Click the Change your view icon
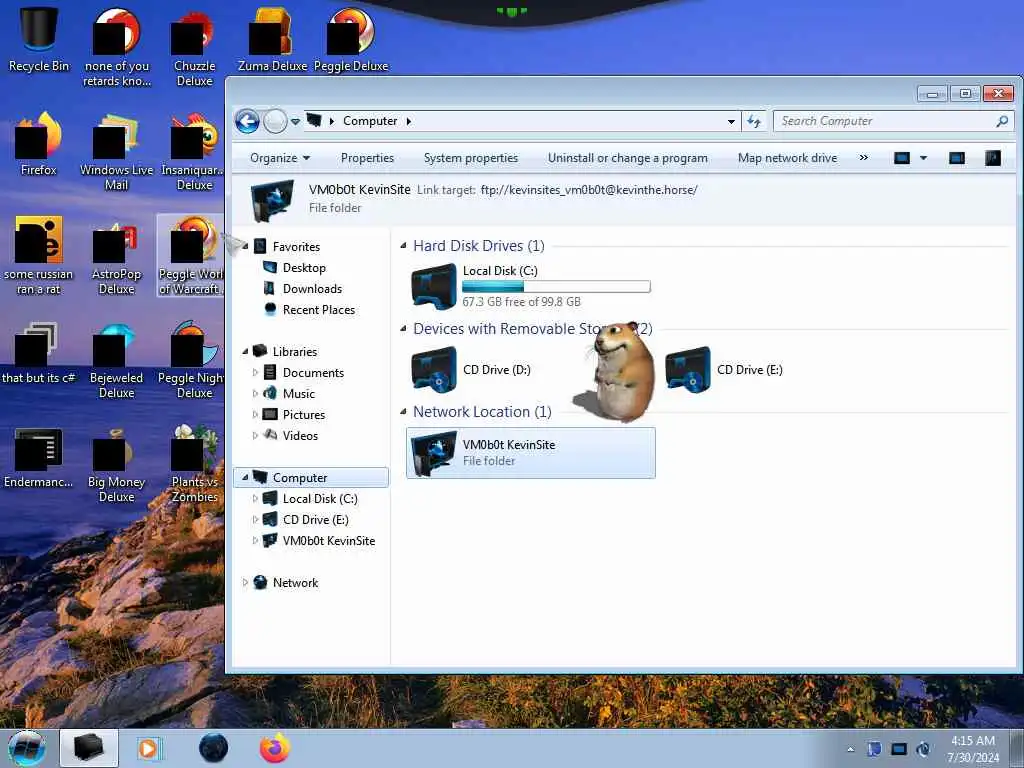 pos(902,158)
